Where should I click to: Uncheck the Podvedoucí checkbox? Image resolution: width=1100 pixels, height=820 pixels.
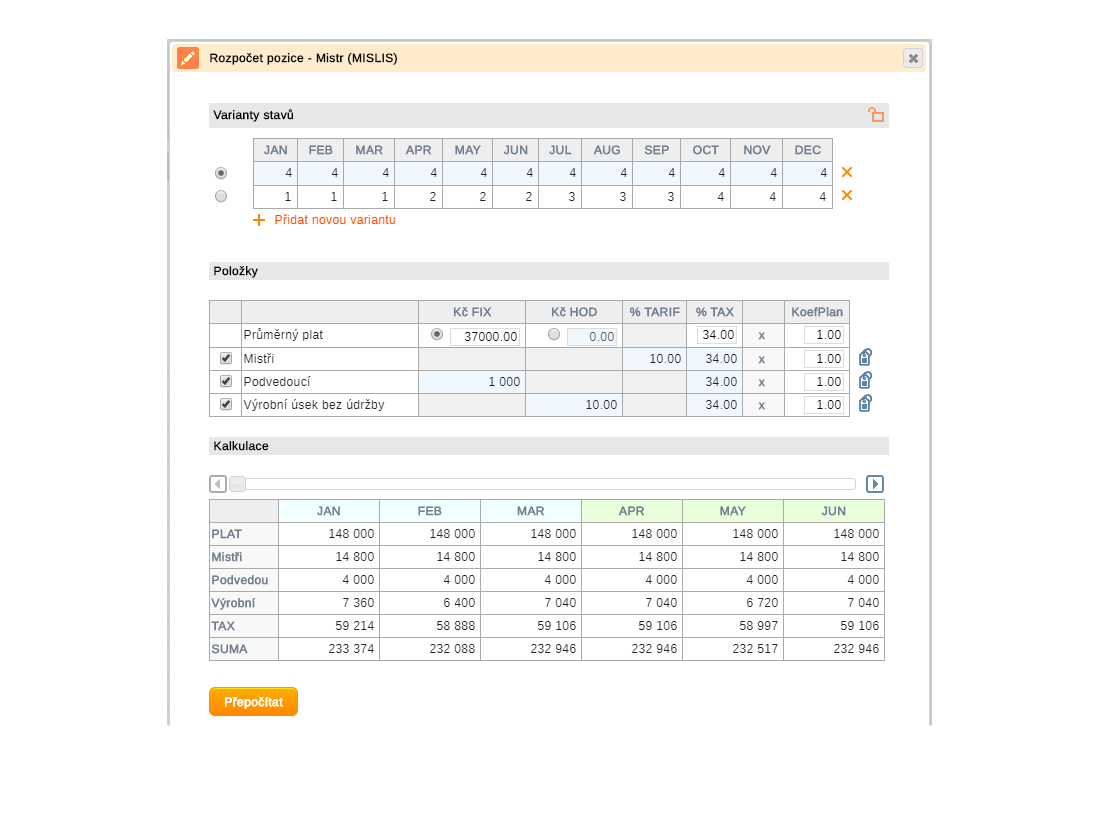click(226, 381)
